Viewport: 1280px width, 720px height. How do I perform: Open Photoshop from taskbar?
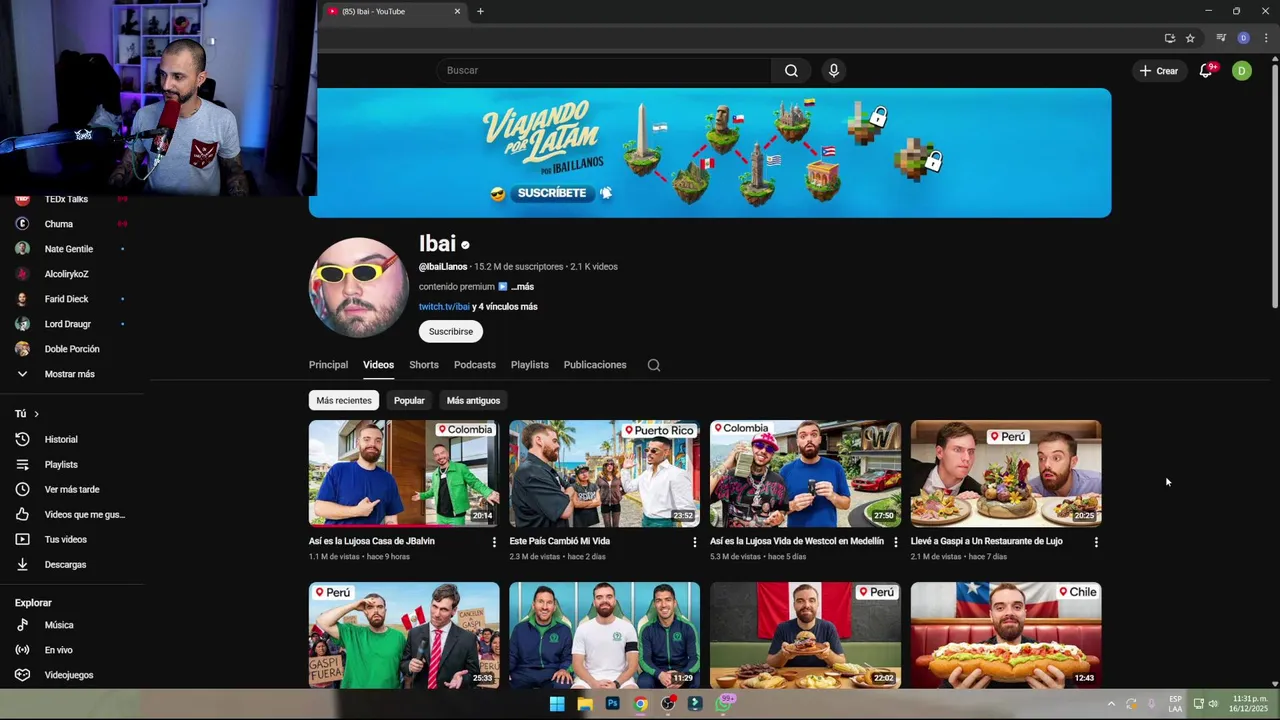click(x=612, y=704)
